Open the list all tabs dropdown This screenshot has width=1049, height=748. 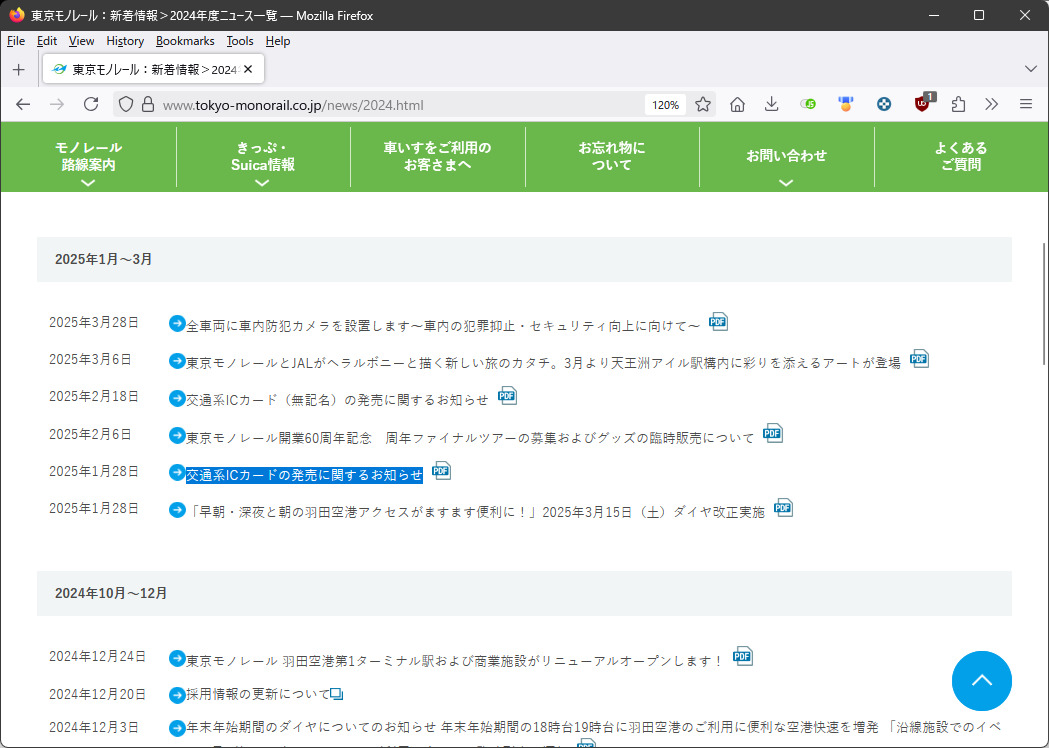click(x=1031, y=68)
